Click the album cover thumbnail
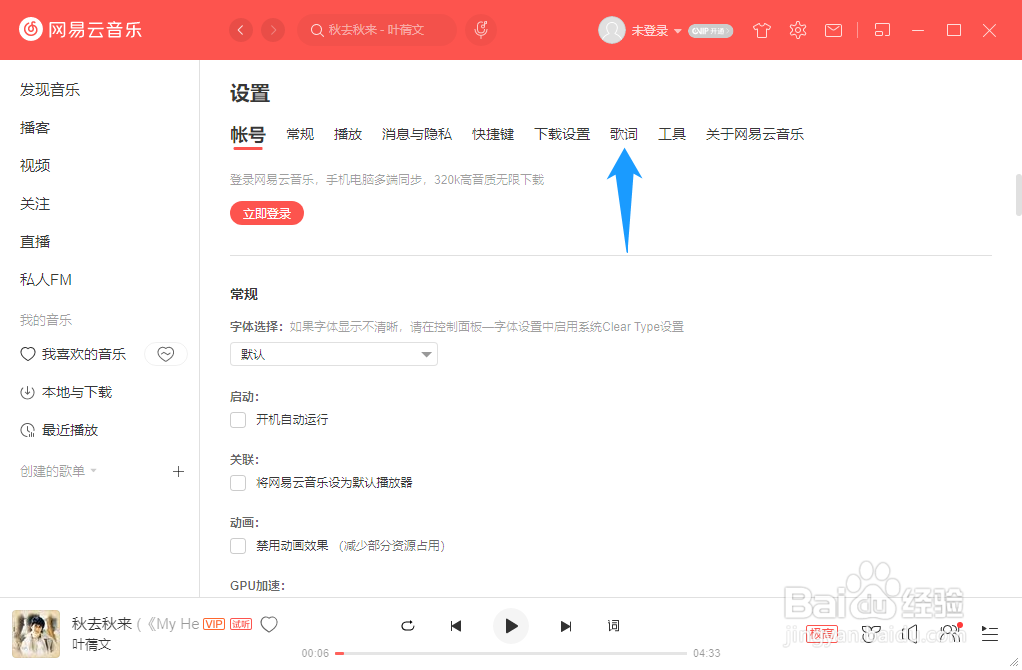 36,634
